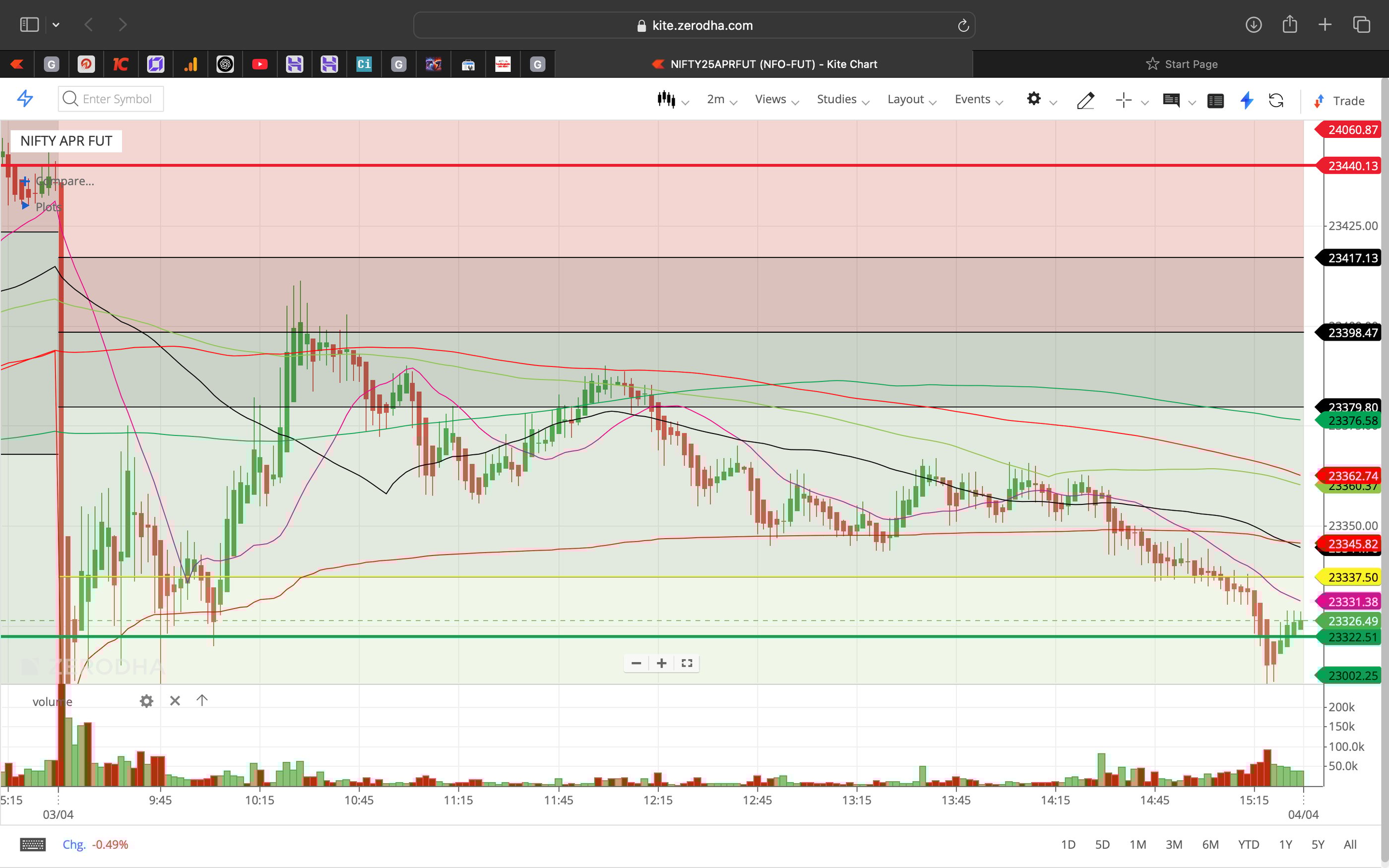This screenshot has width=1389, height=868.
Task: Toggle the keyboard shortcuts panel
Action: coord(33,844)
